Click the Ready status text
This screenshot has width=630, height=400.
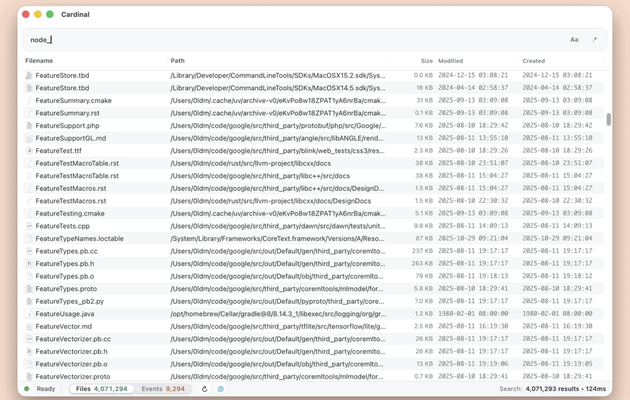click(x=46, y=389)
